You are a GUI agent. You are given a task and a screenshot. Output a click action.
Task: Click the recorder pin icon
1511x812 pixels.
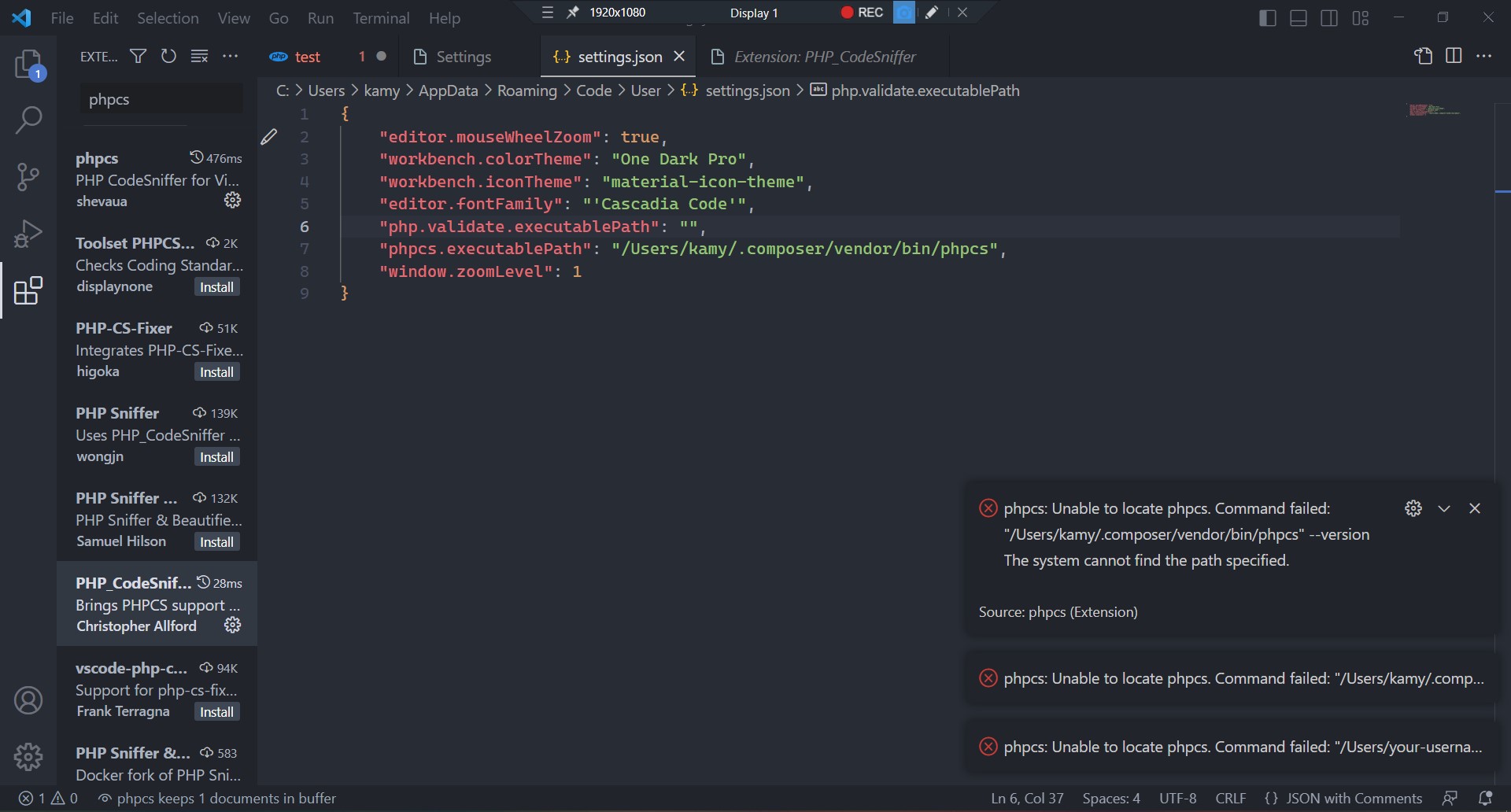(573, 13)
